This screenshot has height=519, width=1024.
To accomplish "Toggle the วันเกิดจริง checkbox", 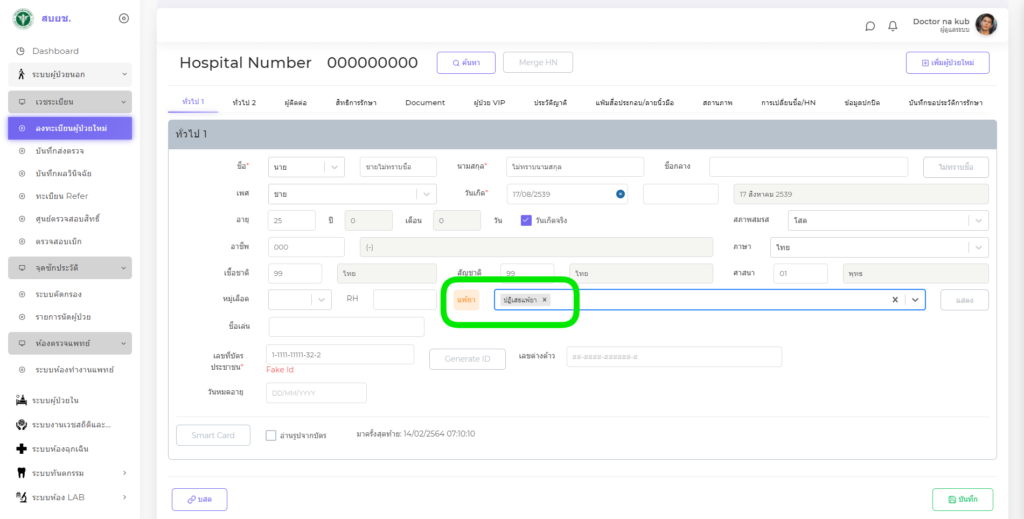I will (526, 220).
